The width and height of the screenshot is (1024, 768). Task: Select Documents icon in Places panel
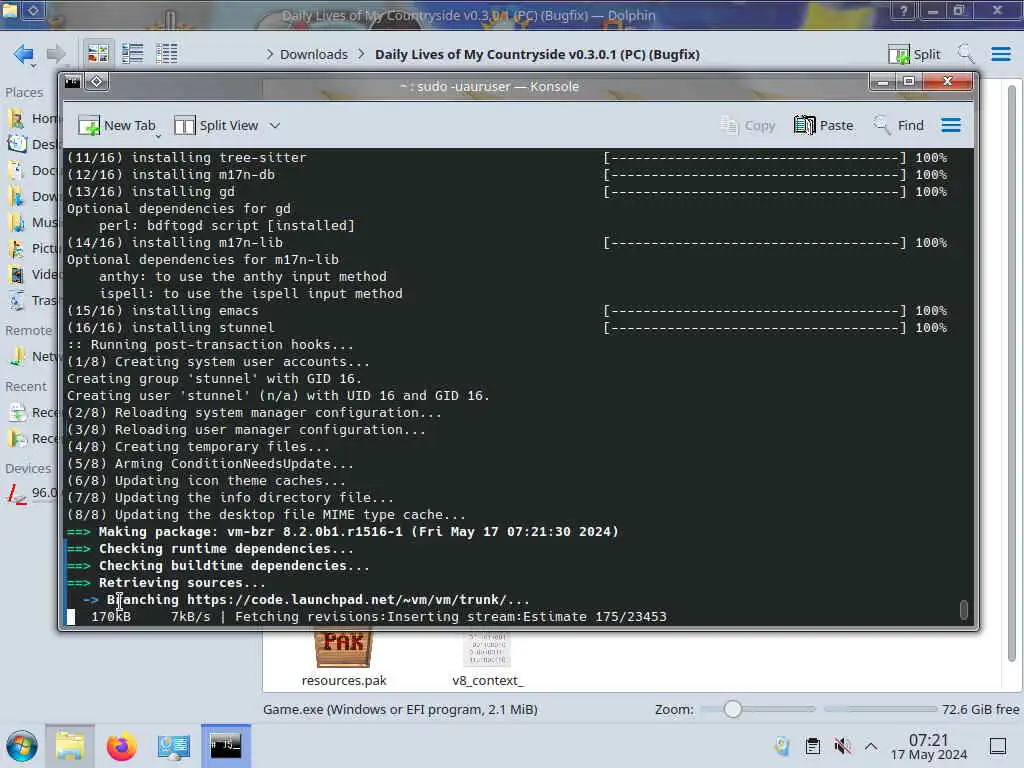pos(16,170)
